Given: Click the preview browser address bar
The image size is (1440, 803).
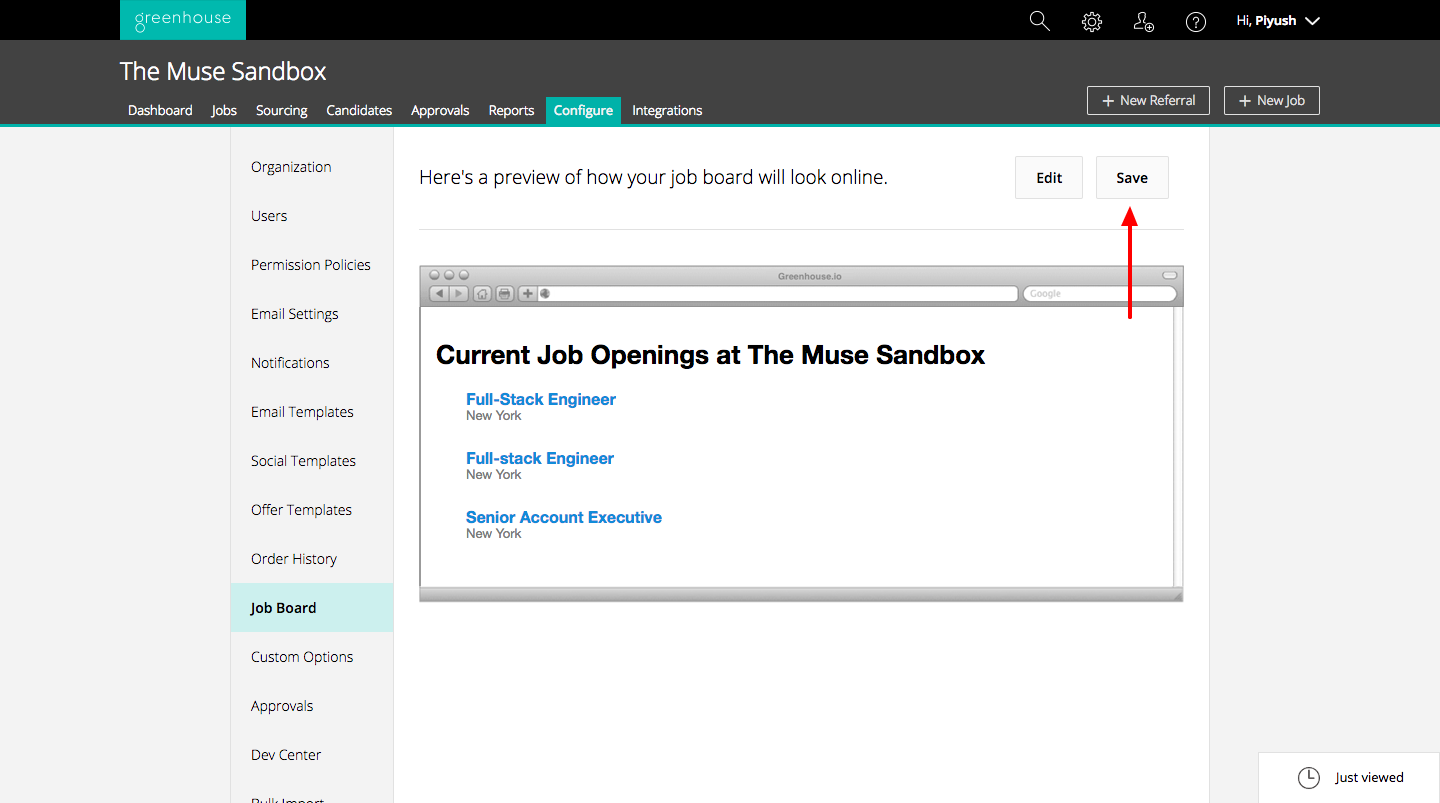Looking at the screenshot, I should click(778, 293).
